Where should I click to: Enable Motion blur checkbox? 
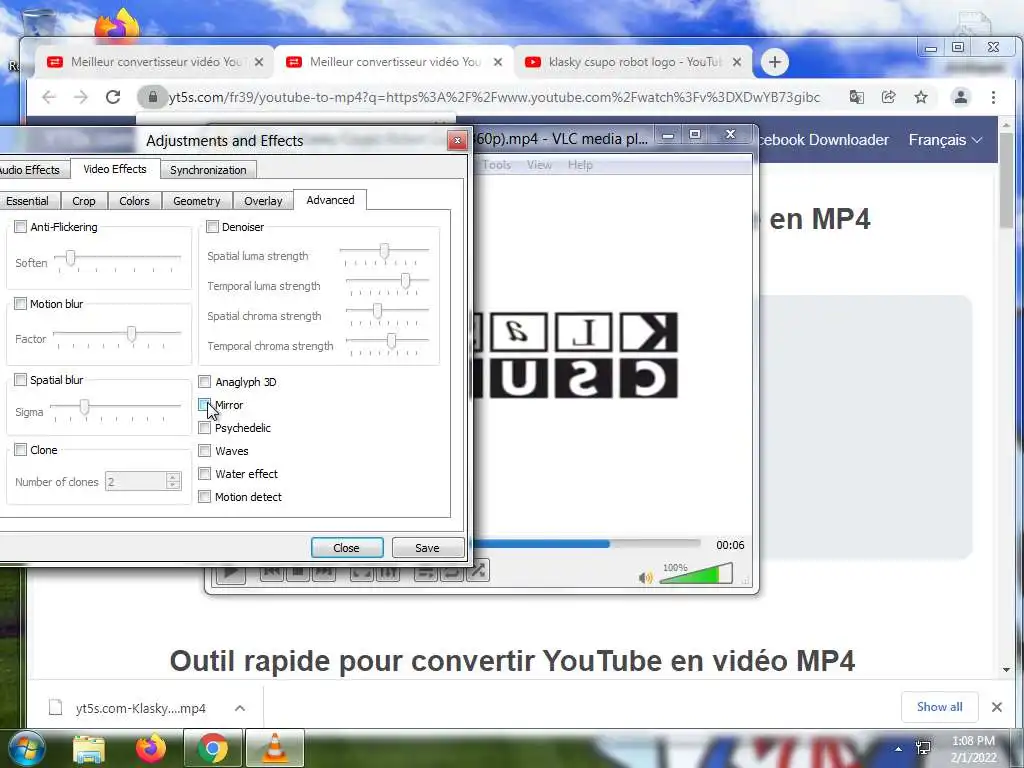20,304
